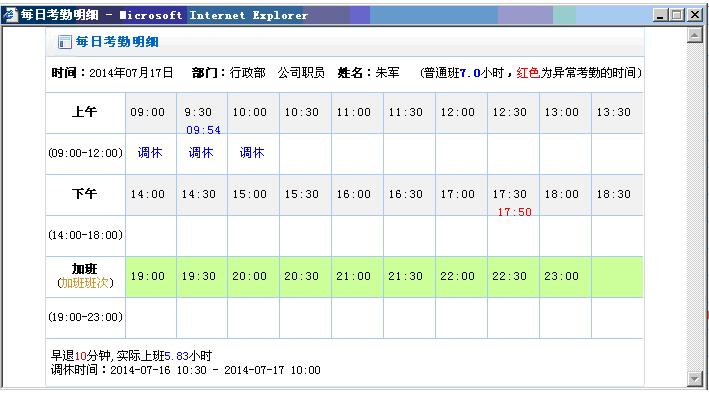This screenshot has height=400, width=709.
Task: Click the blue 09:54 punch time
Action: (x=203, y=130)
